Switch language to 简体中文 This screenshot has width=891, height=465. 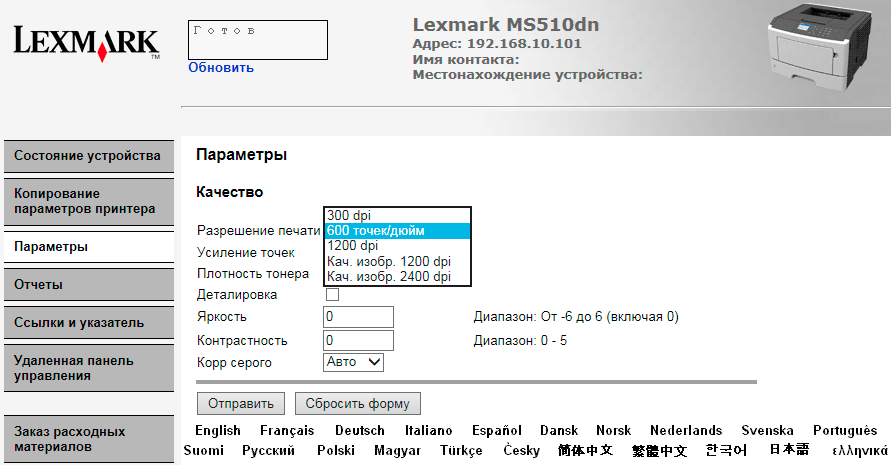point(585,451)
